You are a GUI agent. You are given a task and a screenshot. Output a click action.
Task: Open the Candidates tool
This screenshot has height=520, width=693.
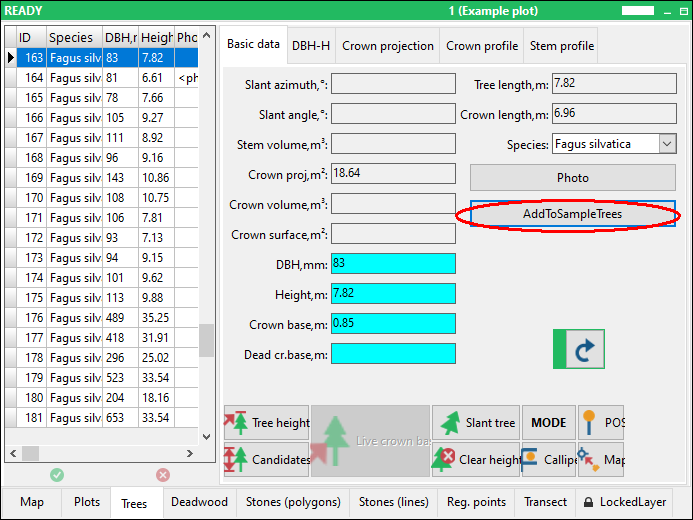pyautogui.click(x=267, y=460)
